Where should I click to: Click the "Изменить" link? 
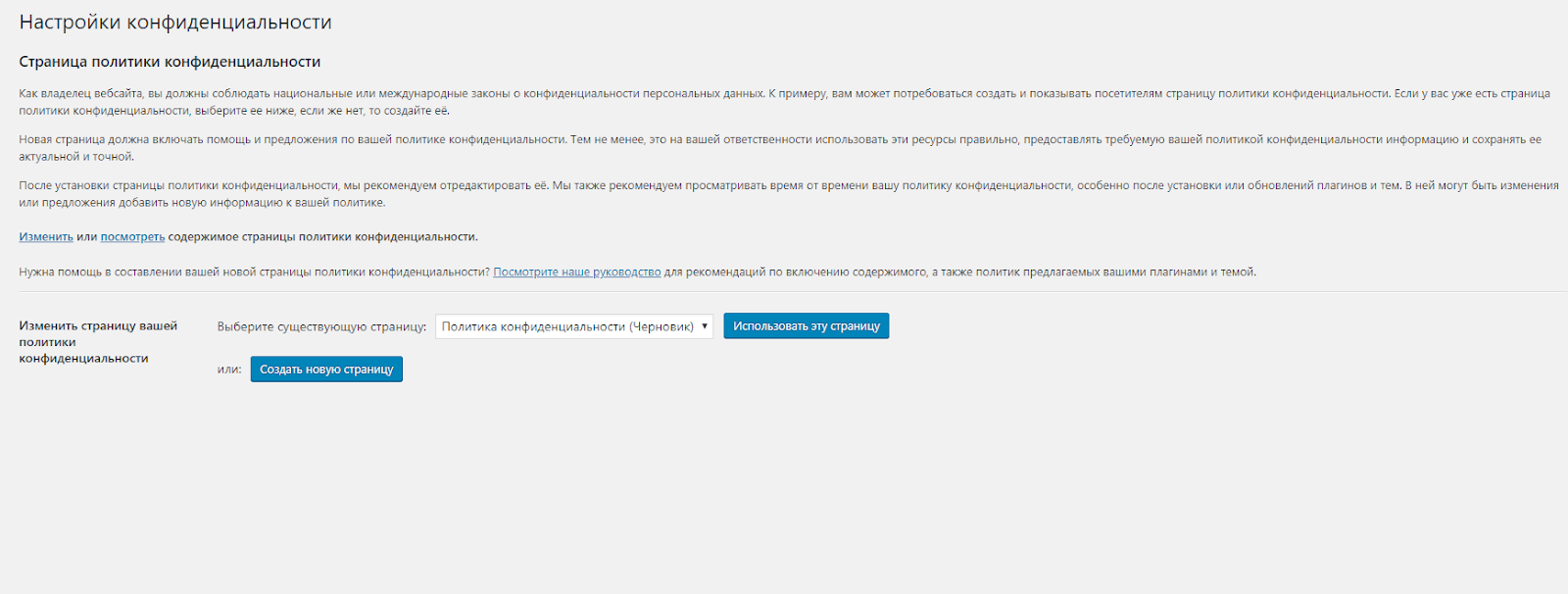tap(46, 237)
